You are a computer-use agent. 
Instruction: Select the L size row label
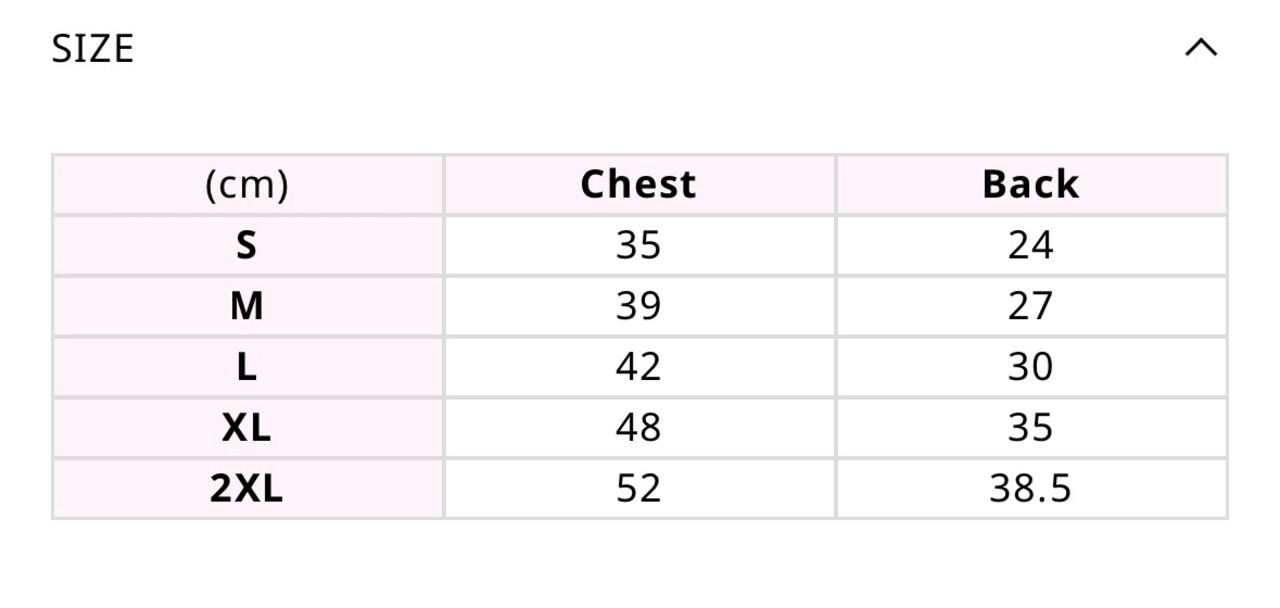[247, 368]
